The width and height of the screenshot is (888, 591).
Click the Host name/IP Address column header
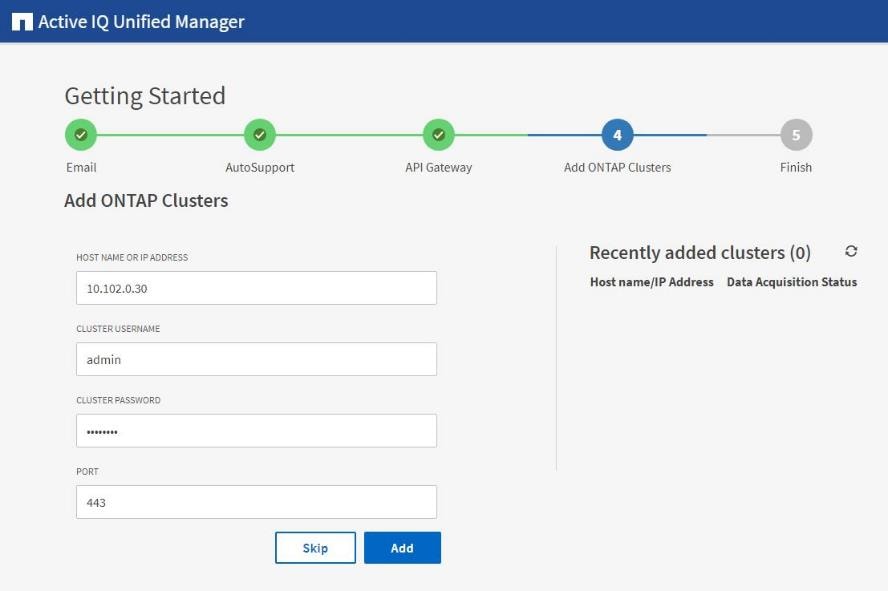[651, 282]
